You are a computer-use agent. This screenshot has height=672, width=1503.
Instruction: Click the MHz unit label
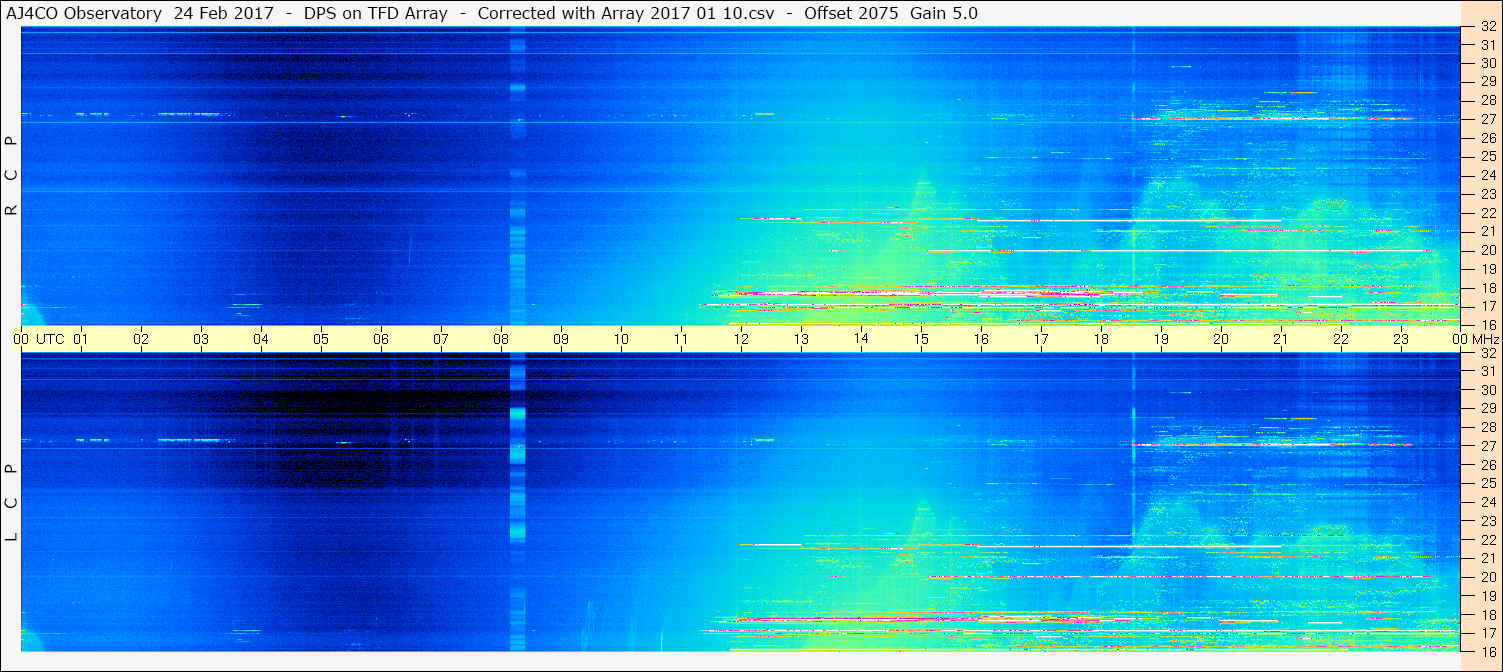pos(1484,339)
